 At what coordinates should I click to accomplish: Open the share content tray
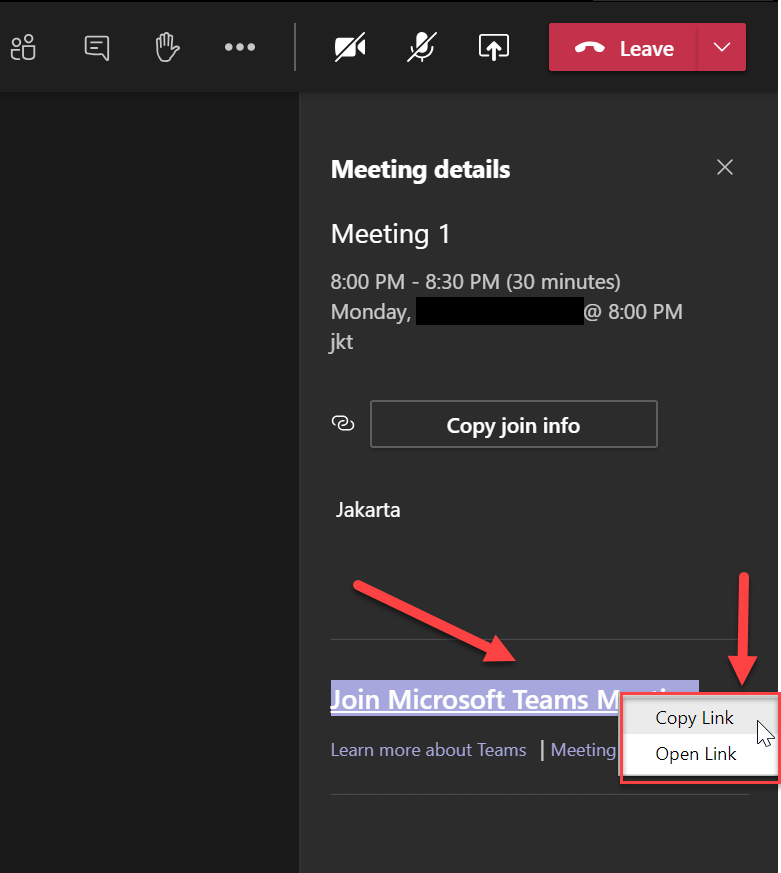(494, 47)
